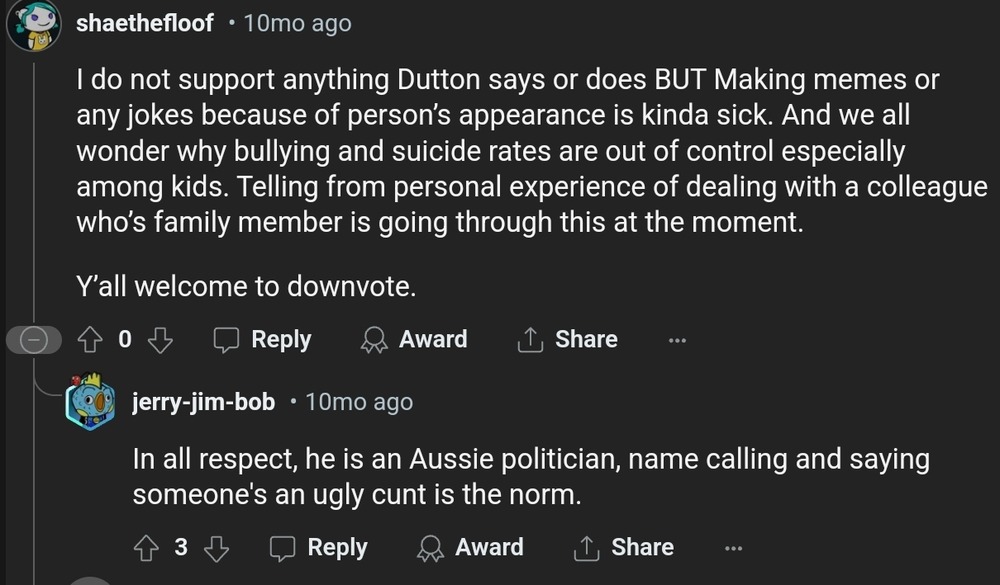Open jerry-jim-bob's user profile link
This screenshot has height=585, width=1000.
coord(204,403)
